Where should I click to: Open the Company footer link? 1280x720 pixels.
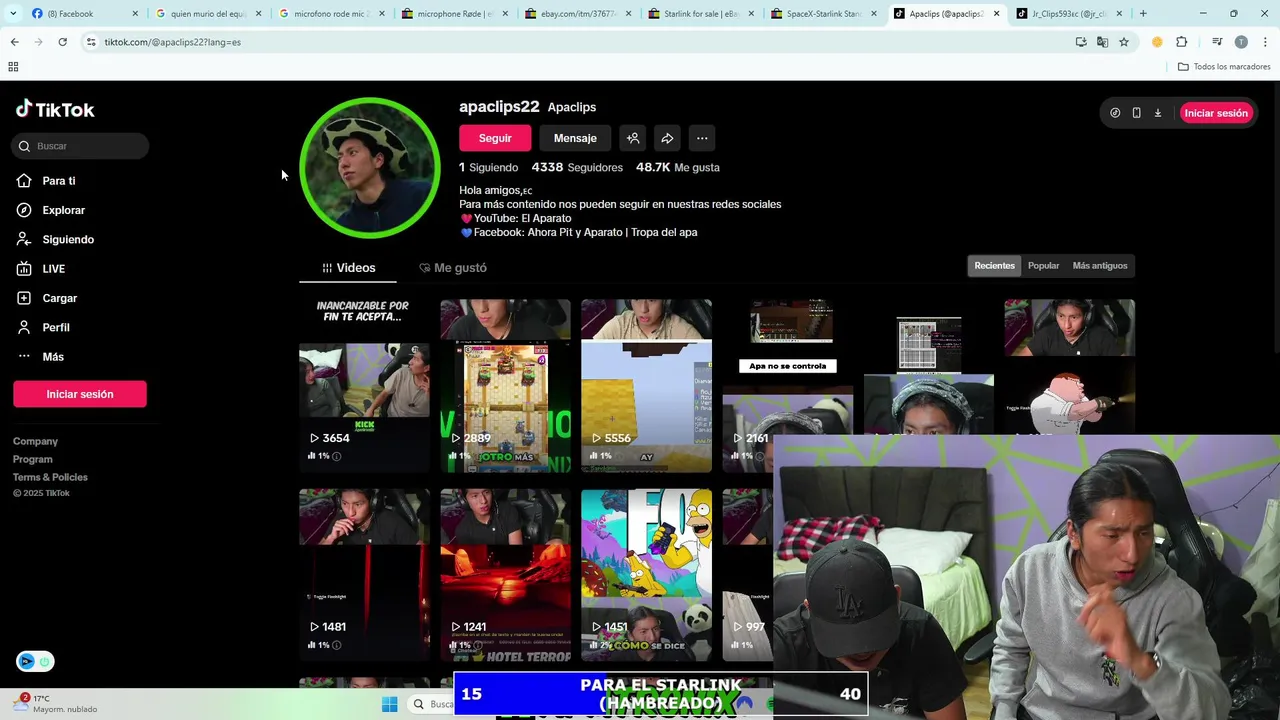(35, 441)
